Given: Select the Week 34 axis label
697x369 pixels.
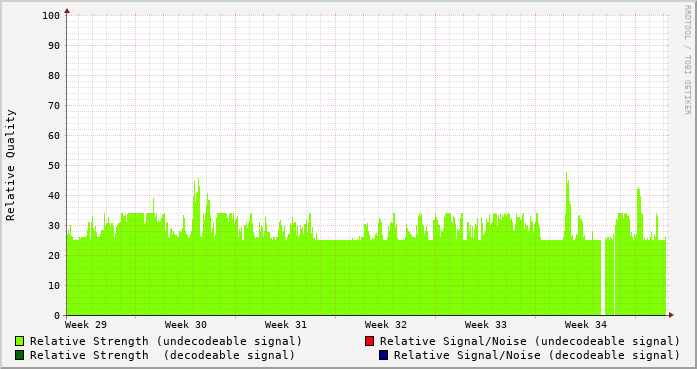Looking at the screenshot, I should coord(586,325).
